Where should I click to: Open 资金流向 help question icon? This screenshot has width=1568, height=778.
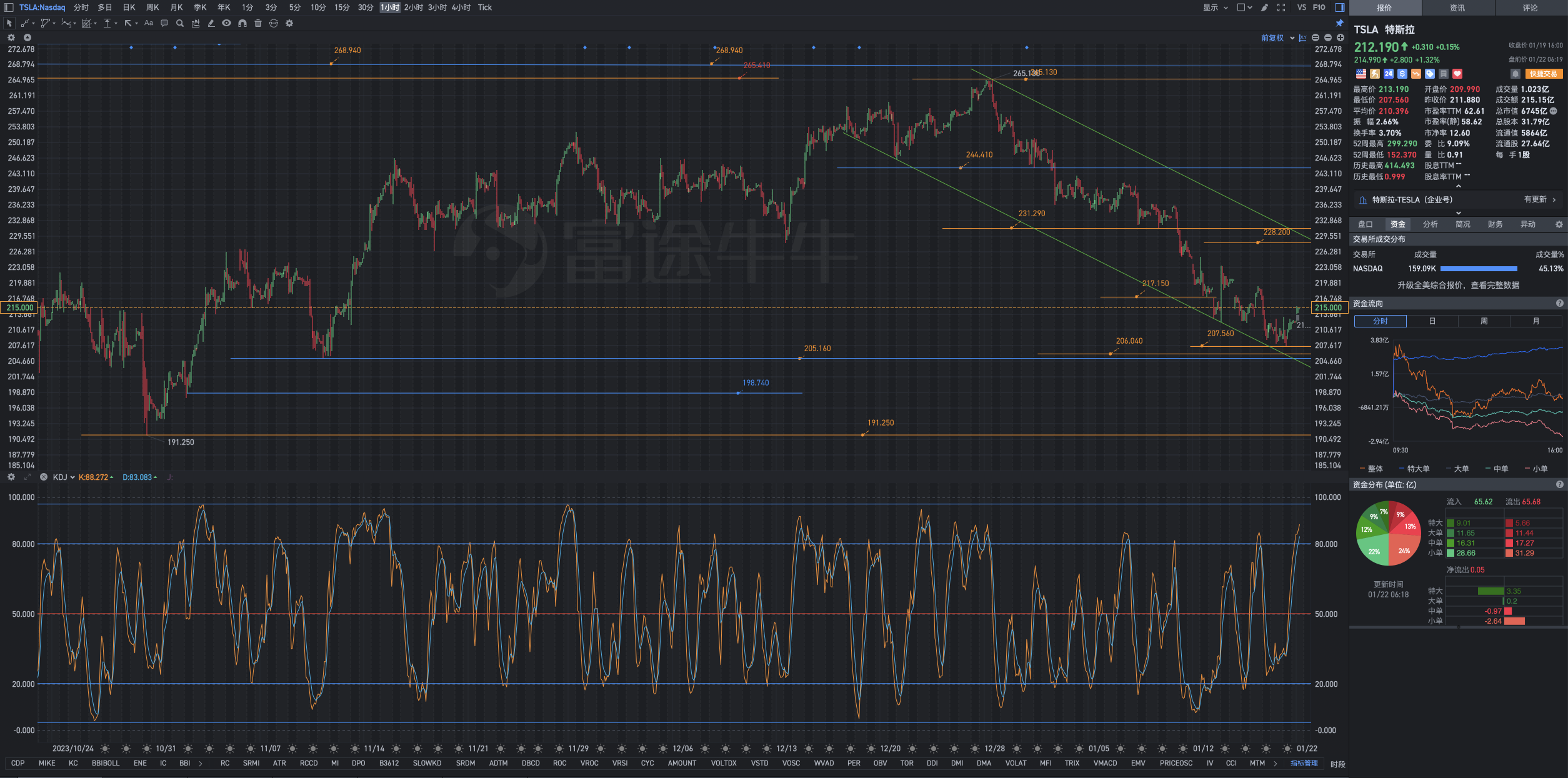pyautogui.click(x=1559, y=303)
